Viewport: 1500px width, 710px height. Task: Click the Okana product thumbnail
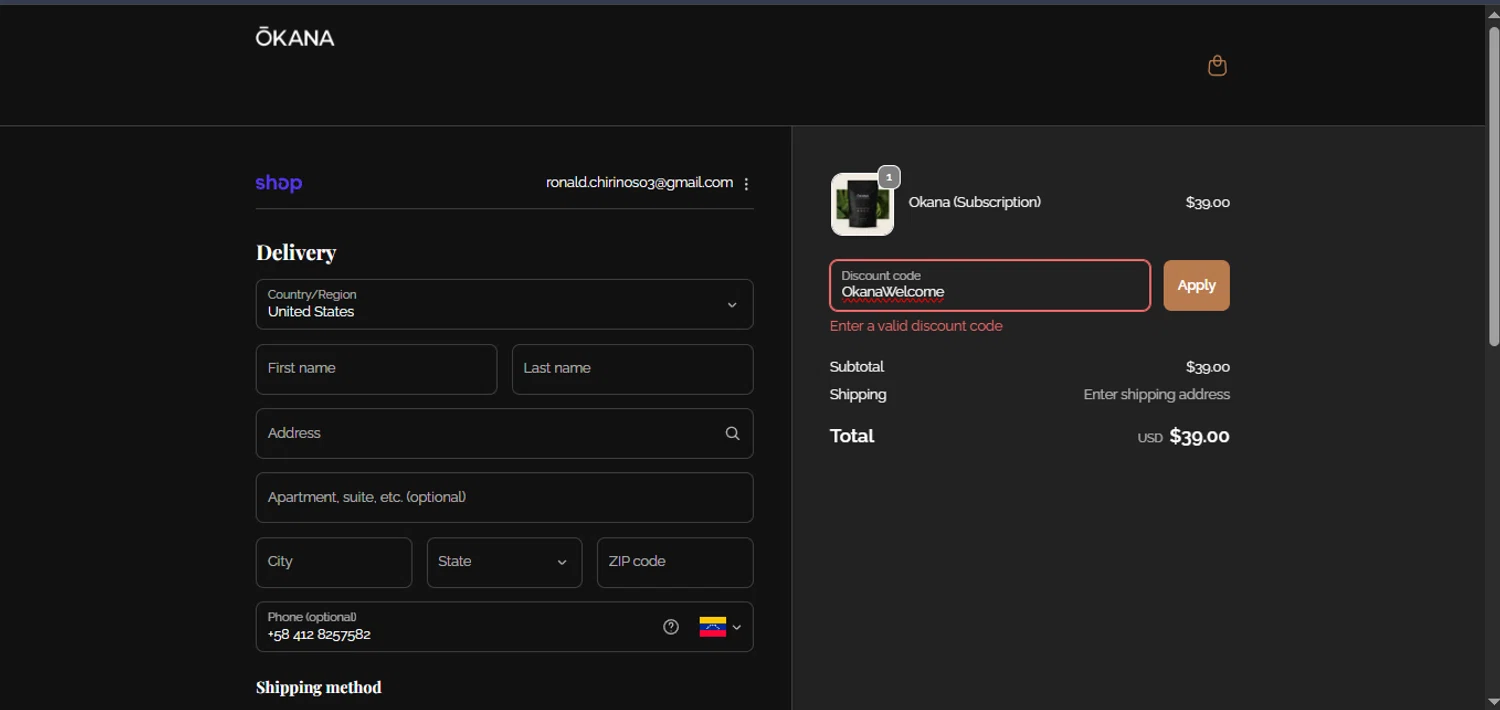[x=862, y=204]
